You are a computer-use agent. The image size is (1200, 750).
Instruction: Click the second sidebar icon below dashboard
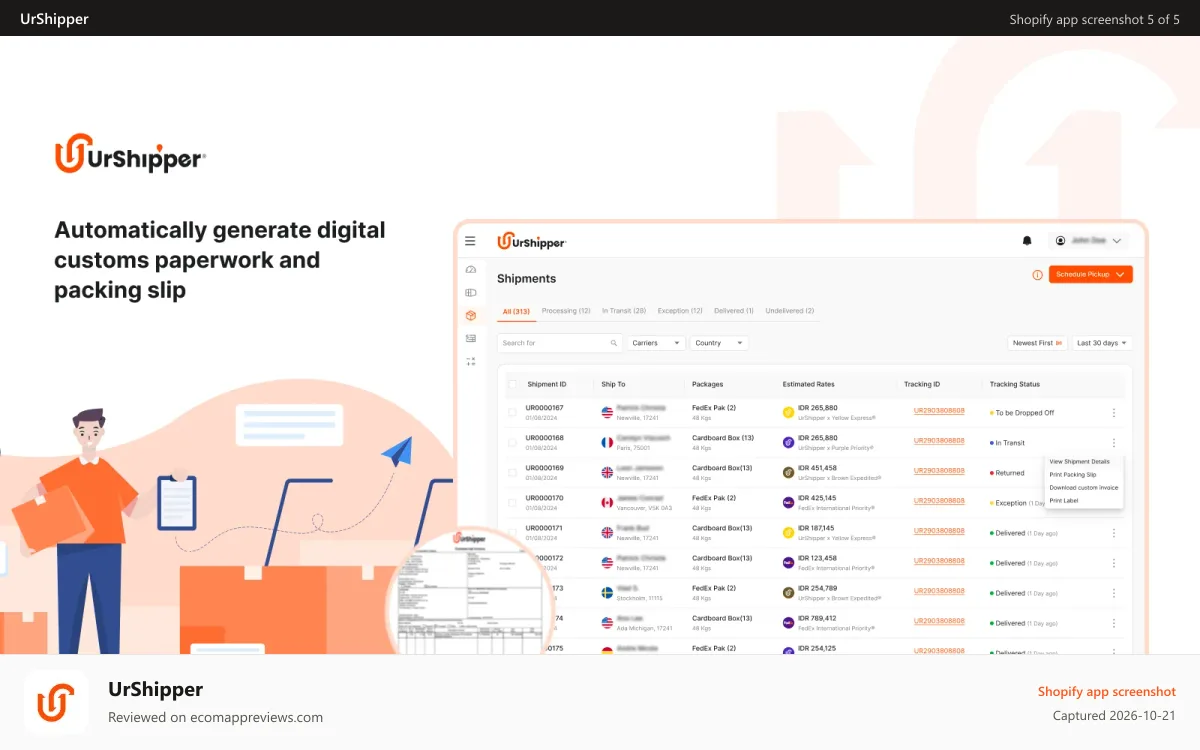[x=470, y=293]
